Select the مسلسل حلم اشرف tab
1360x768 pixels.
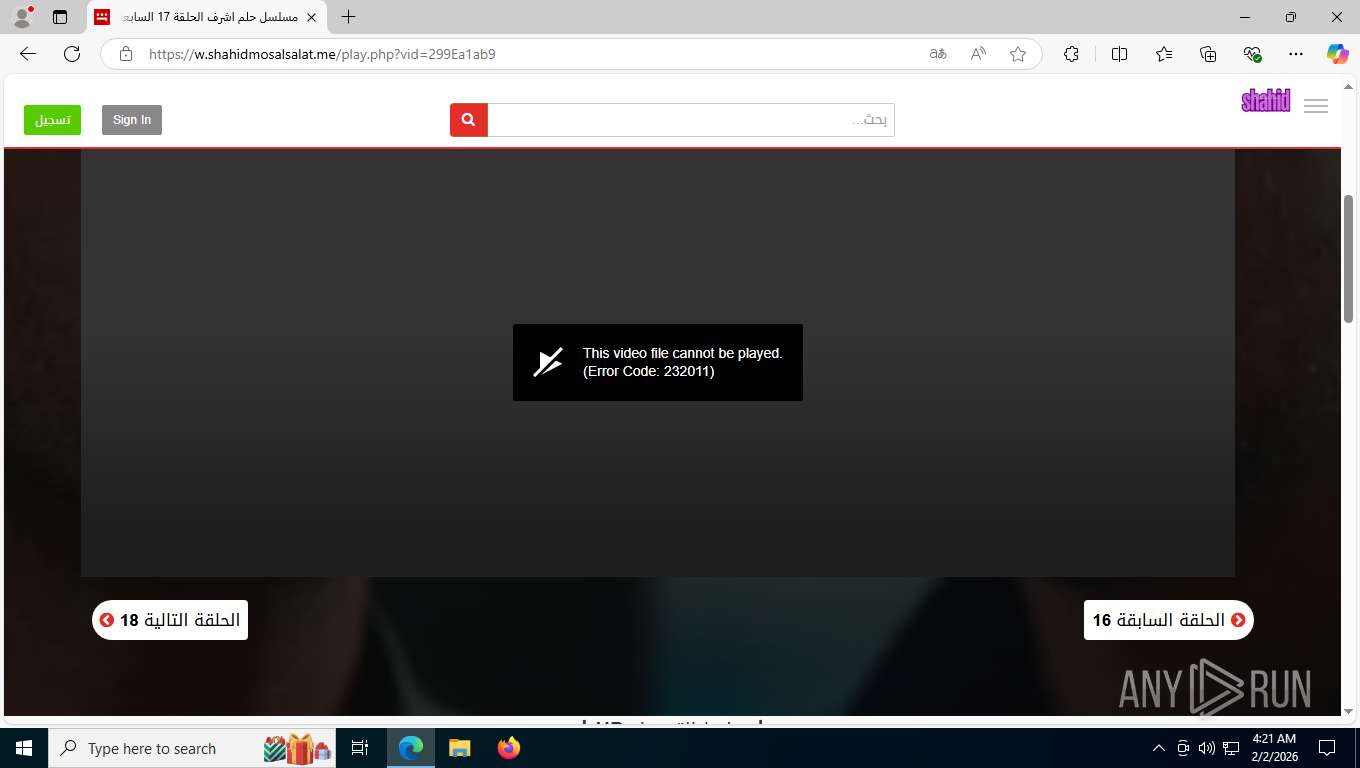click(x=207, y=17)
